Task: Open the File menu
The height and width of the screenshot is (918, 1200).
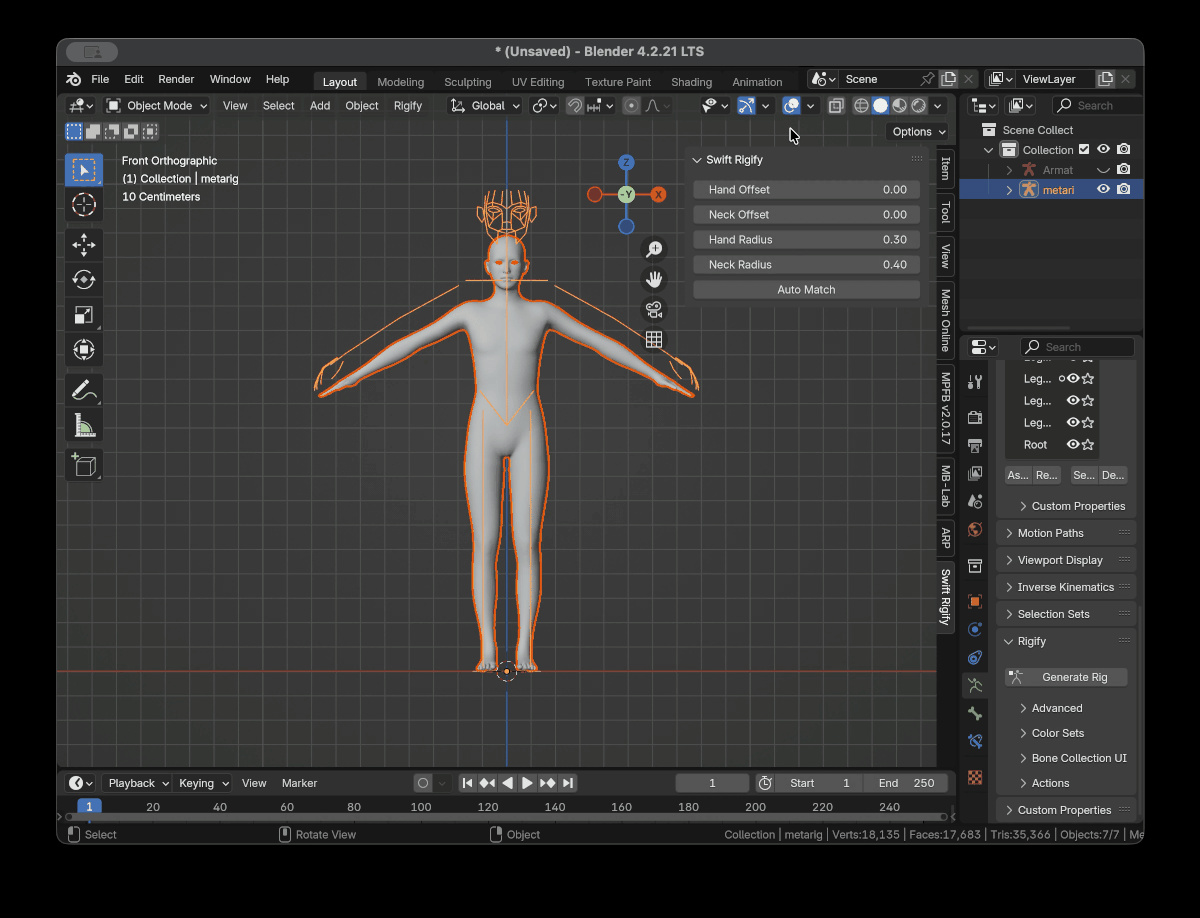Action: (x=100, y=80)
